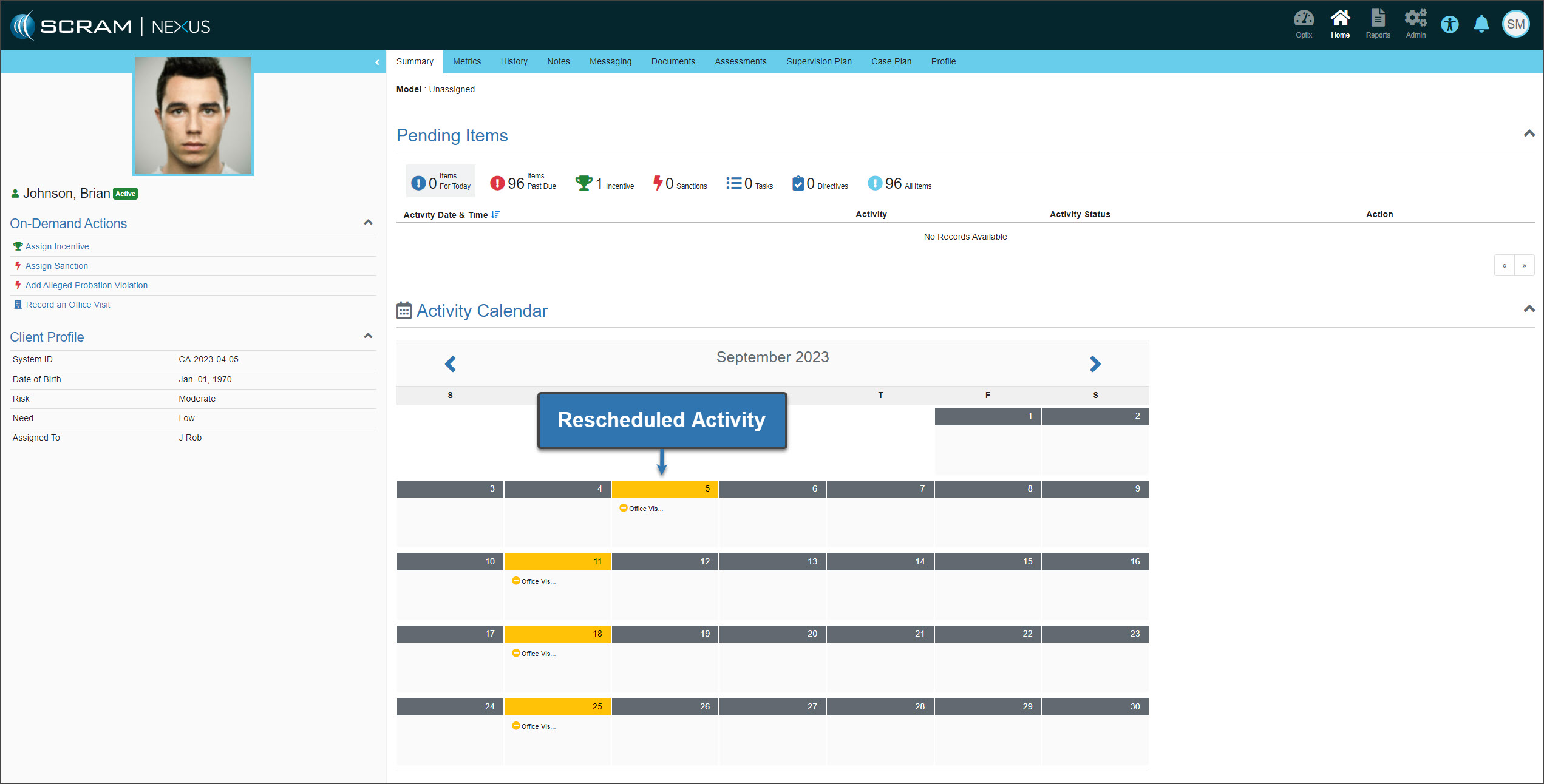This screenshot has width=1544, height=784.
Task: Switch to the Supervision Plan tab
Action: (818, 61)
